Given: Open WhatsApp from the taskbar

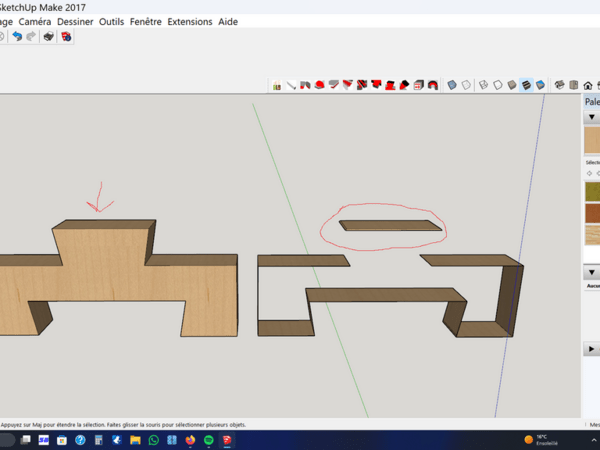Looking at the screenshot, I should click(154, 439).
